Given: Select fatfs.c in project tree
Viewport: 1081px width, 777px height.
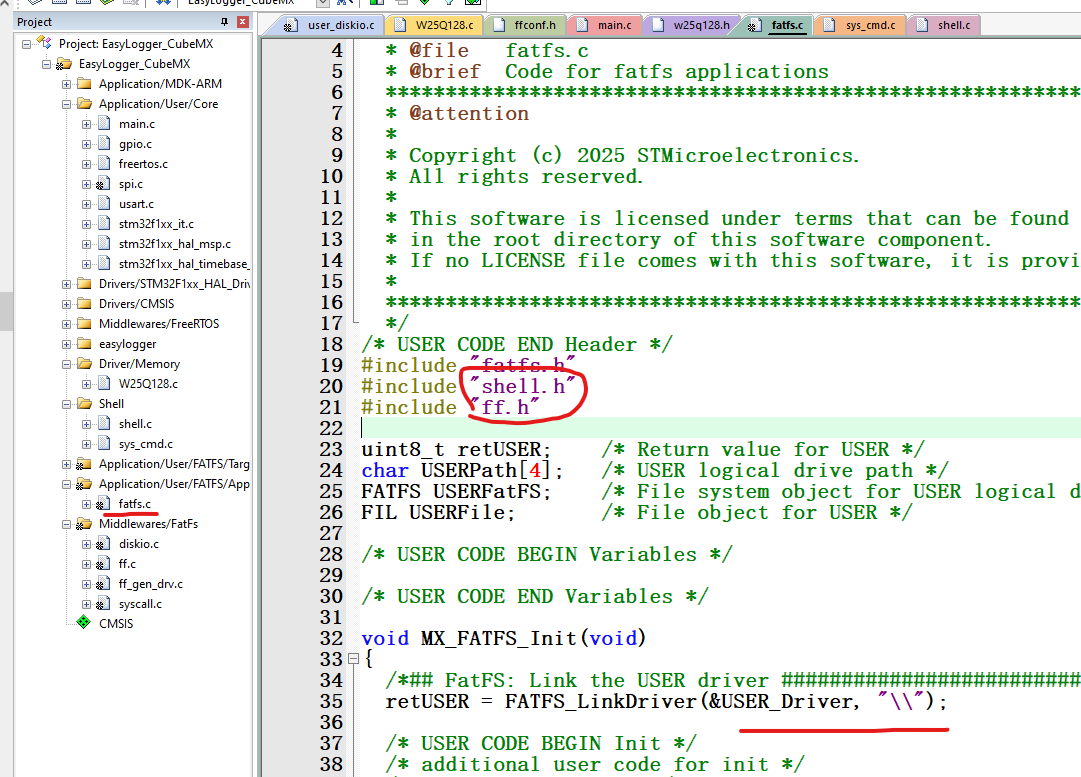Looking at the screenshot, I should [x=134, y=504].
